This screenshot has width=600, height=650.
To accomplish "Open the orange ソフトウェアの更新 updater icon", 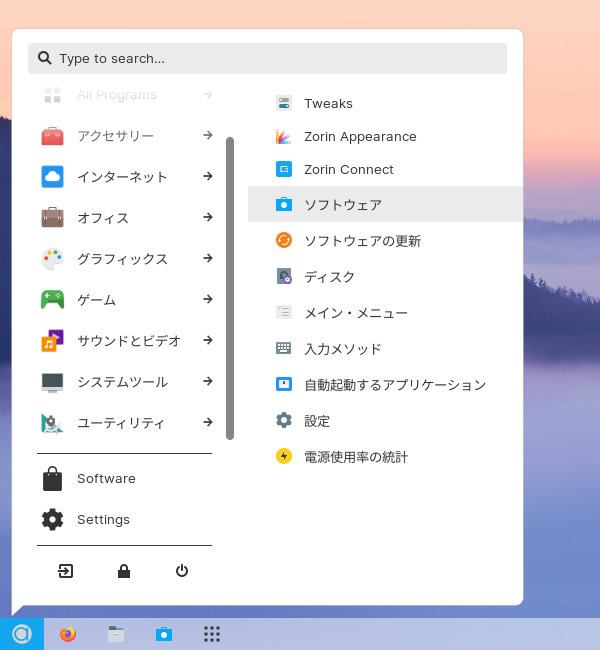I will 284,240.
